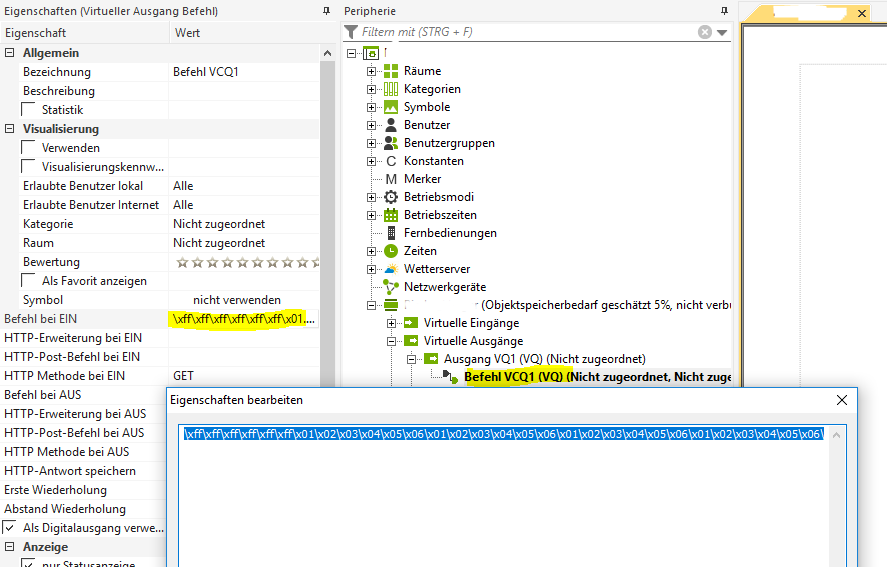Expand the Zeiten tree node
Image resolution: width=887 pixels, height=567 pixels.
pyautogui.click(x=371, y=251)
